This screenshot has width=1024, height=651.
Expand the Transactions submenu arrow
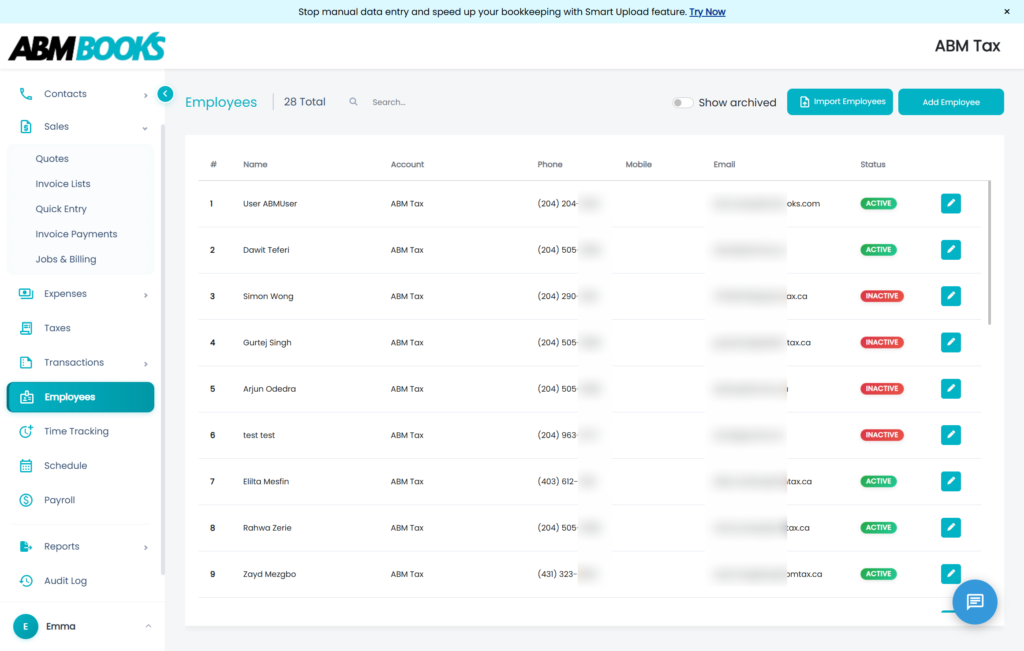click(x=146, y=364)
